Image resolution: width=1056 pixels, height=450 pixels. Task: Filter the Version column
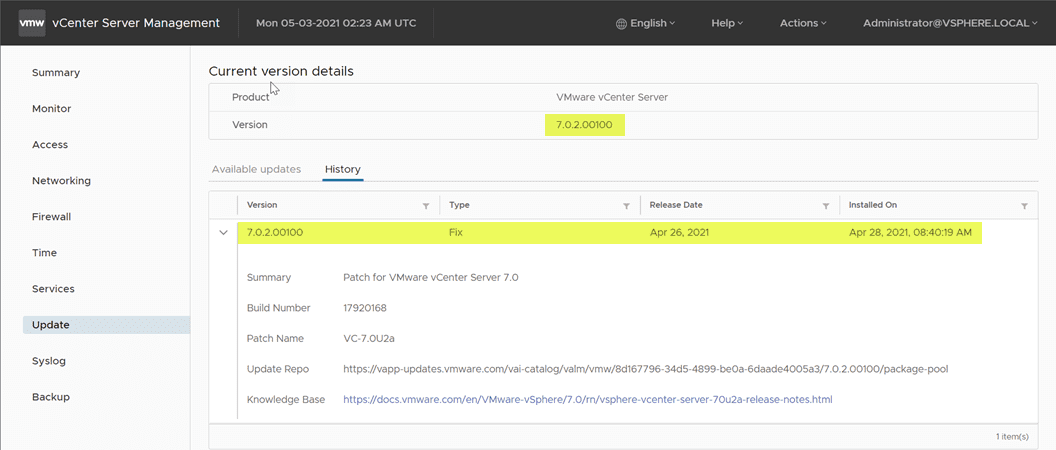(426, 205)
